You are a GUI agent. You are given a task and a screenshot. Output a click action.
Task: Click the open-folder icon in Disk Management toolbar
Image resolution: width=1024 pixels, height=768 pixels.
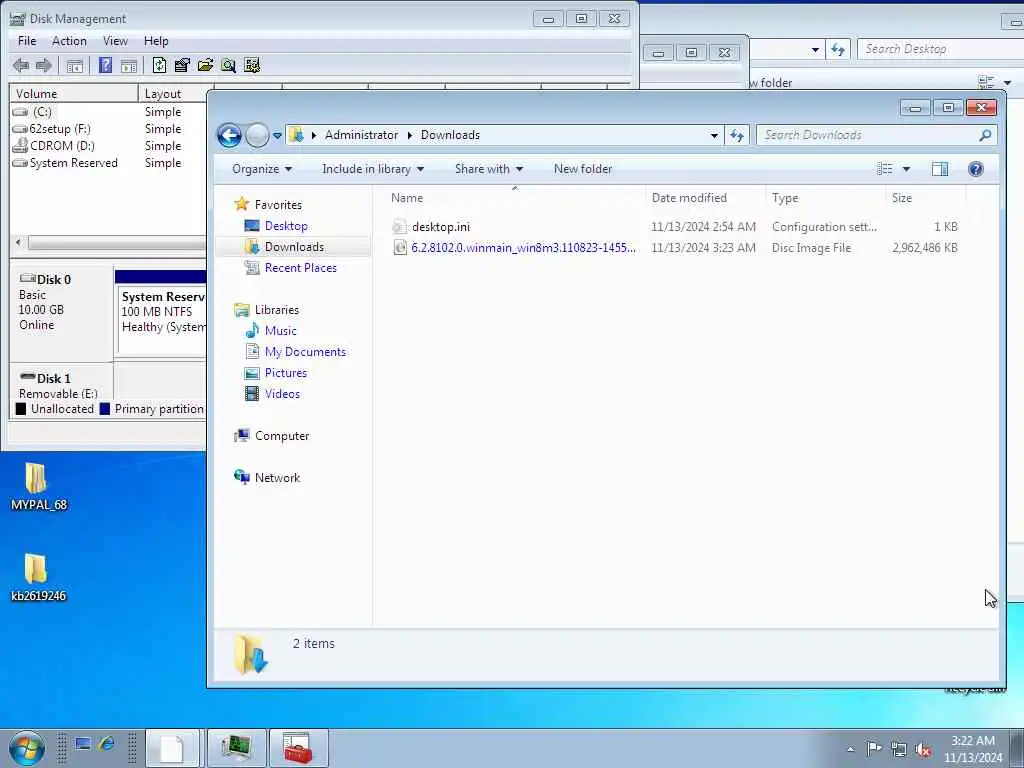click(205, 65)
